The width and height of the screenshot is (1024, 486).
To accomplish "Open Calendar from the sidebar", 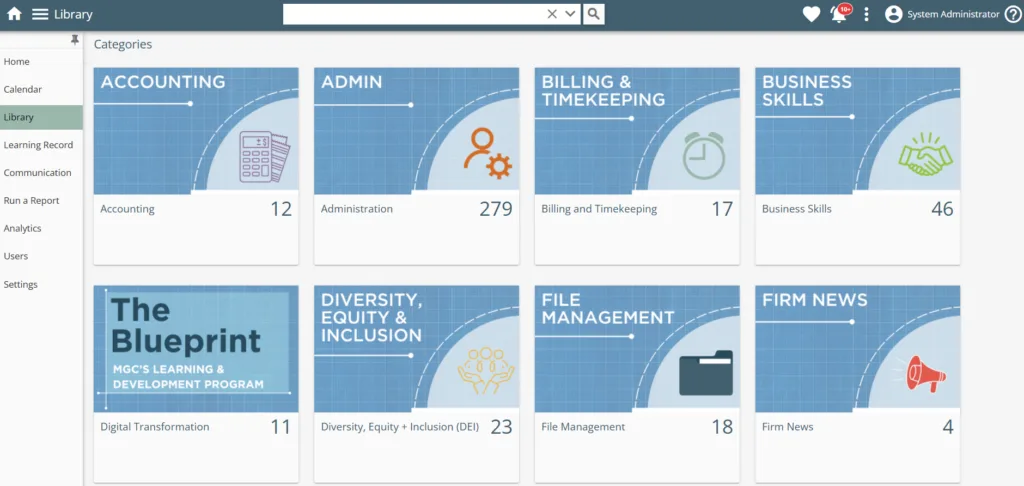I will pos(41,89).
